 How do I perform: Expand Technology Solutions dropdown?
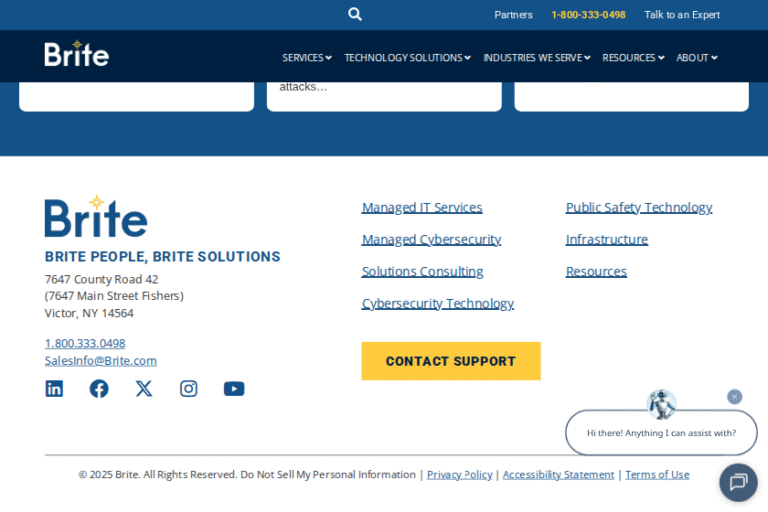(x=407, y=58)
